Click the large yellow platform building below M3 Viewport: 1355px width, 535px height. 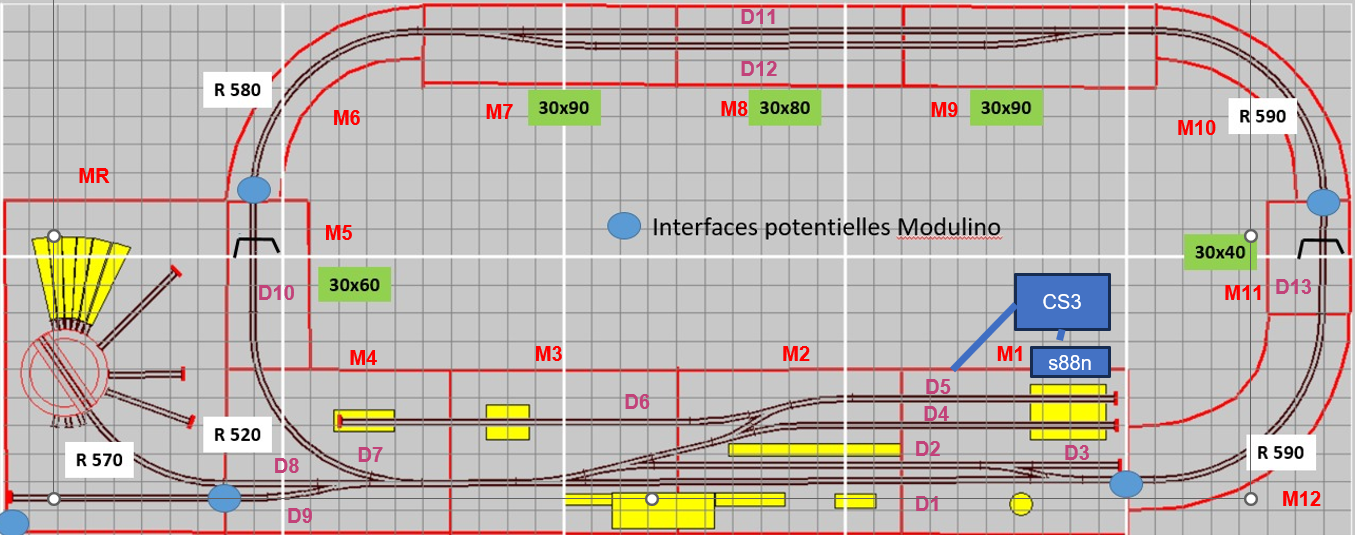pos(663,510)
